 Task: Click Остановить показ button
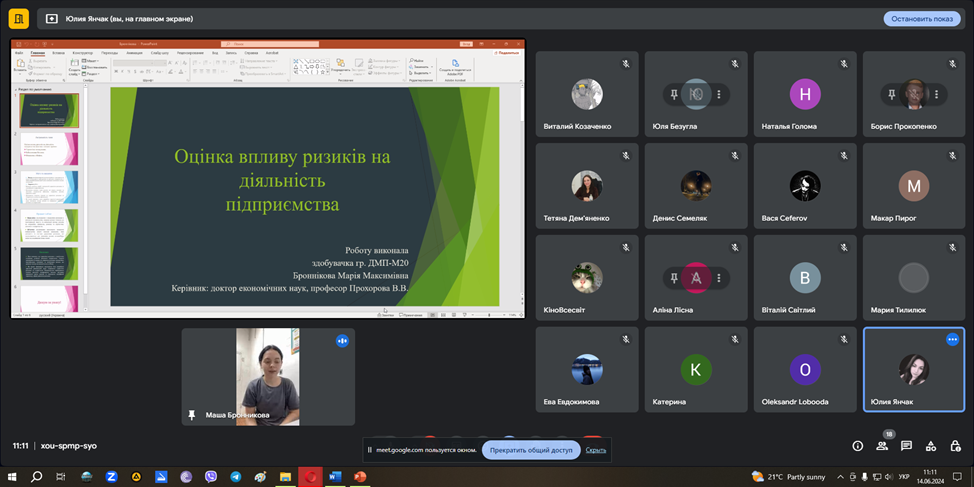tap(922, 19)
